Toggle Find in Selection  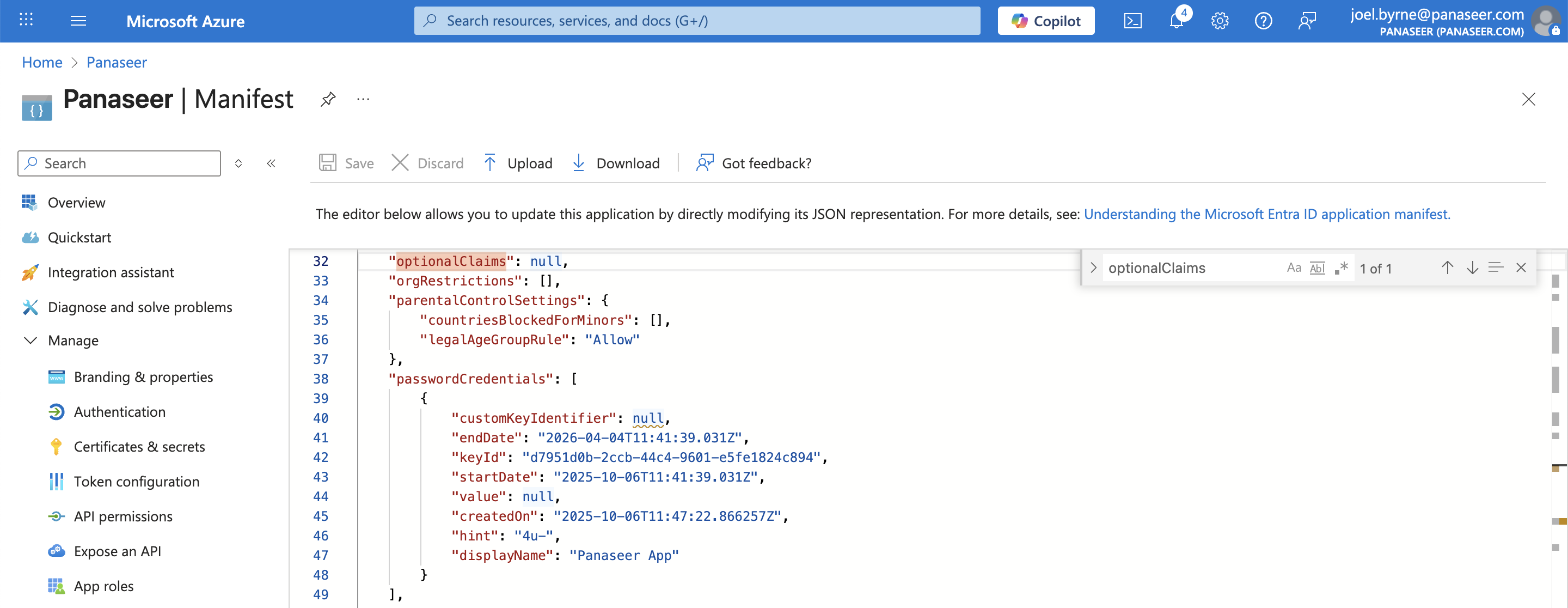[1496, 267]
